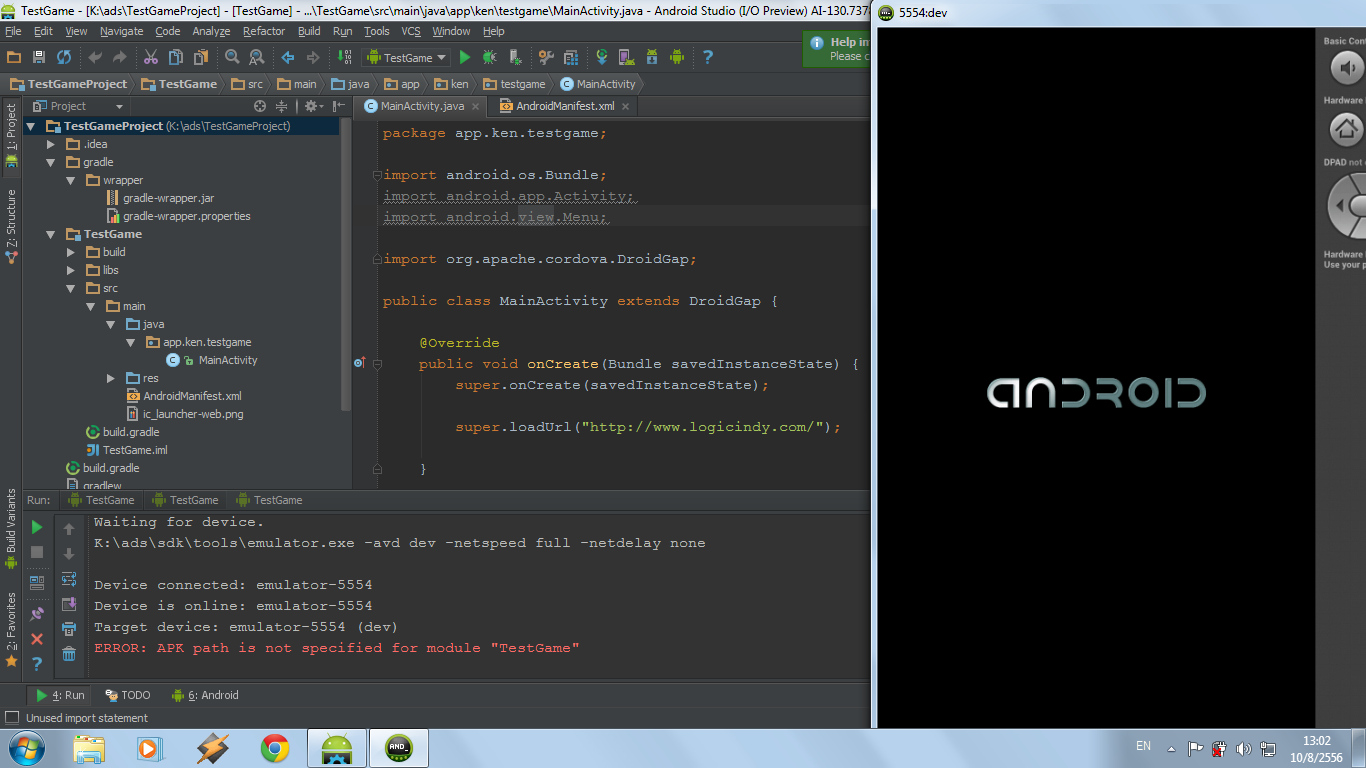
Task: Click the Chrome icon in taskbar
Action: coord(275,748)
